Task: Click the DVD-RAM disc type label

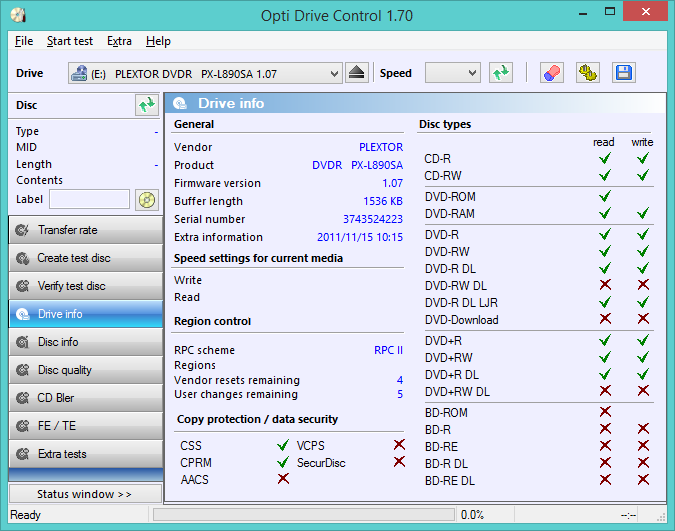Action: (450, 214)
